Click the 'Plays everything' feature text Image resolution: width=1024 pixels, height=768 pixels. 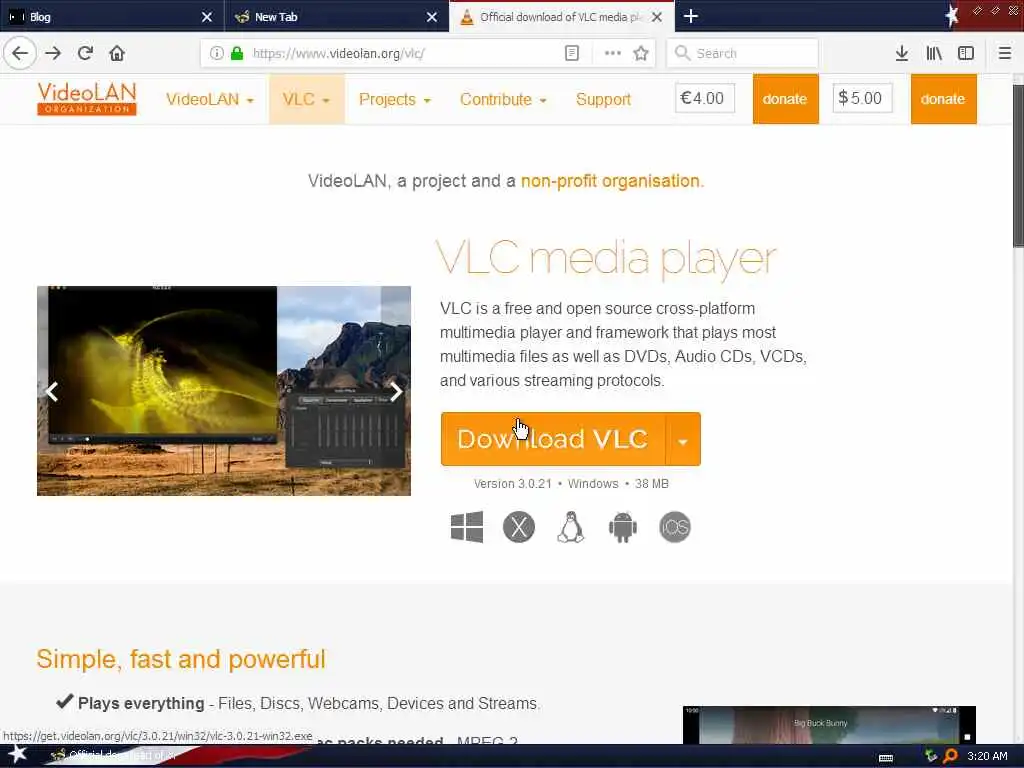point(141,703)
